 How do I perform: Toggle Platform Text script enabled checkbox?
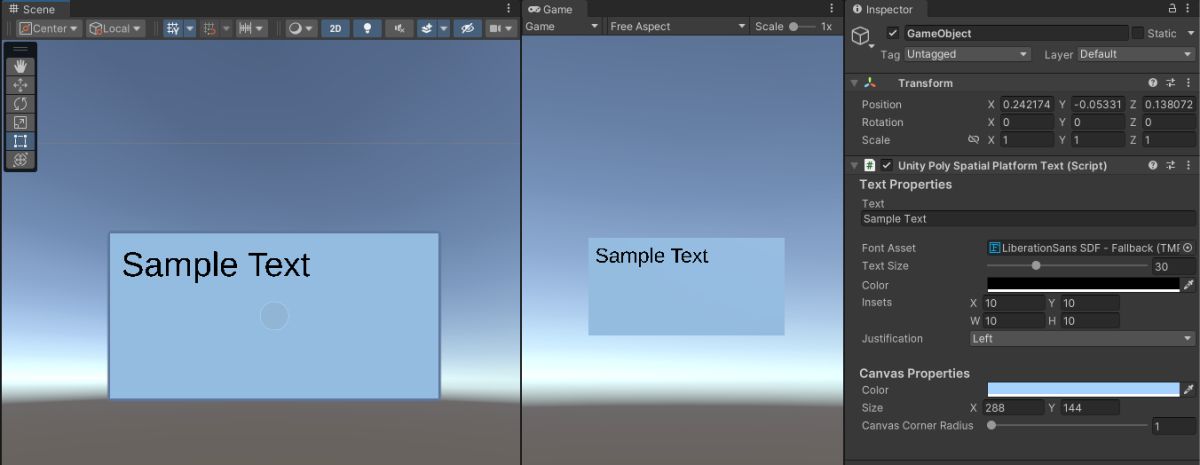click(x=886, y=165)
